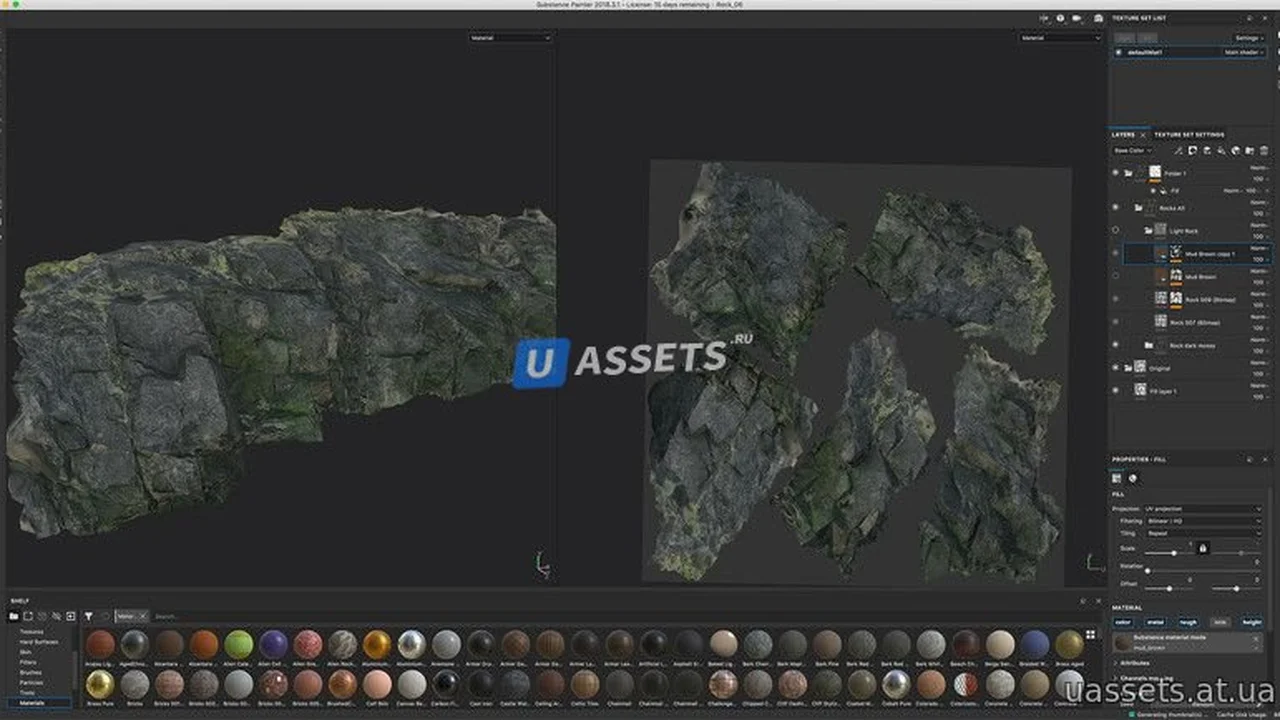Select the purple Alien material sphere
This screenshot has width=1280, height=720.
tap(273, 644)
